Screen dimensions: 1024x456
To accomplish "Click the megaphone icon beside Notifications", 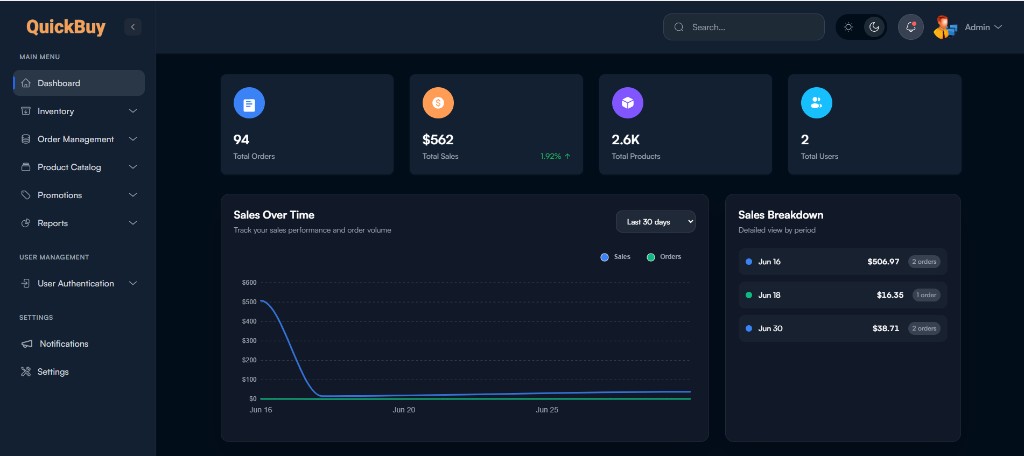I will 26,344.
